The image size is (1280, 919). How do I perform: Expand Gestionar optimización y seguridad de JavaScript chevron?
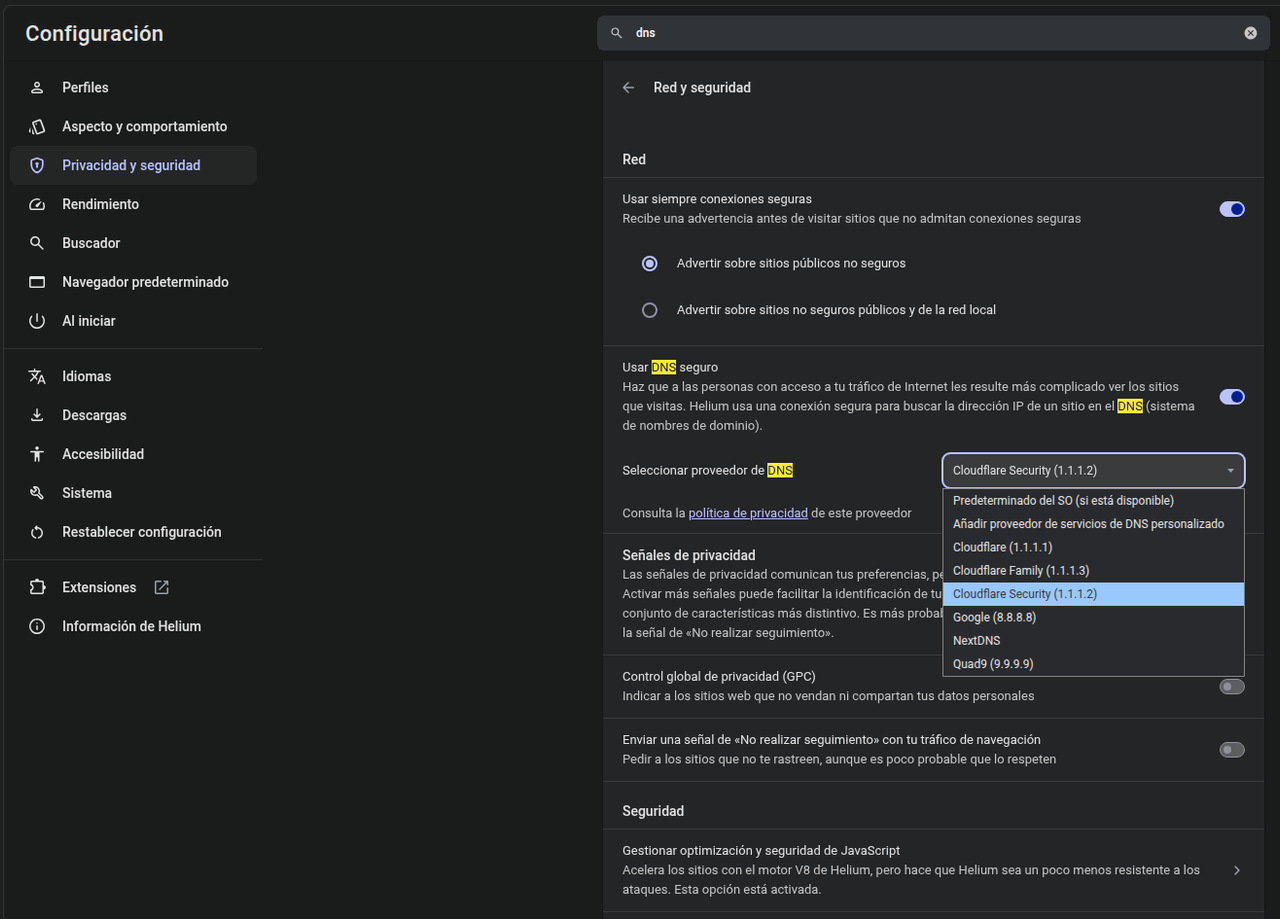[x=1237, y=871]
